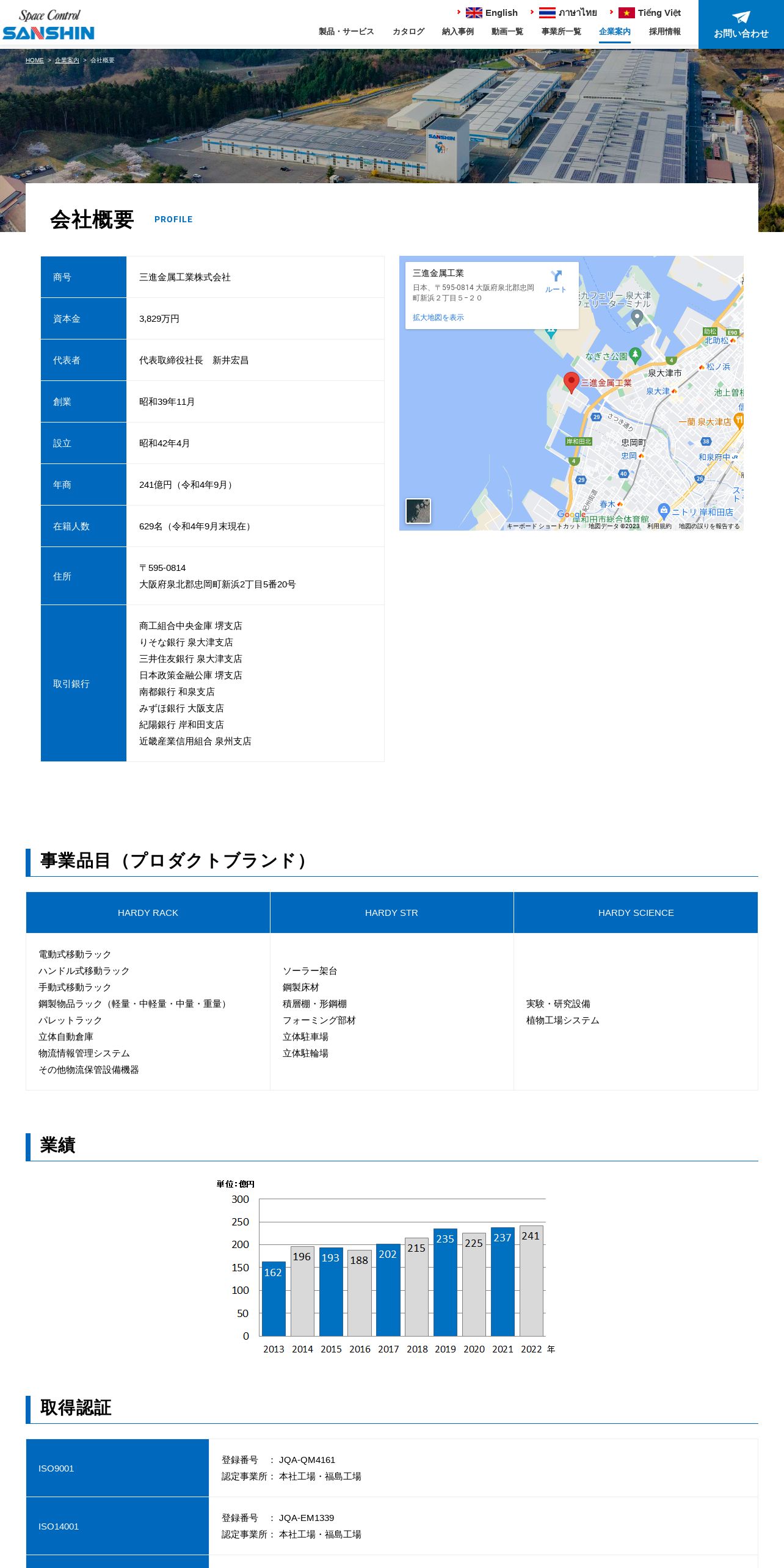
Task: Go to 企業案内 breadcrumb link
Action: coord(67,60)
